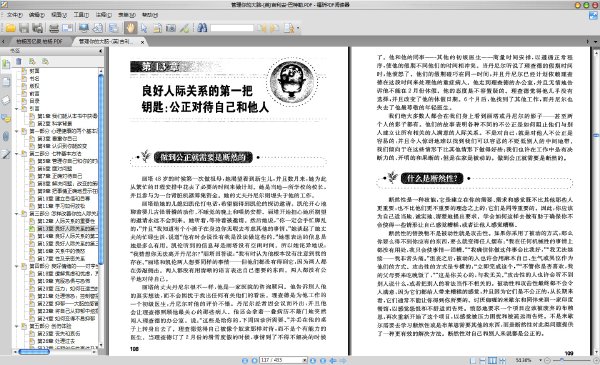The height and width of the screenshot is (365, 600).
Task: Go to first page in status bar
Action: click(245, 360)
